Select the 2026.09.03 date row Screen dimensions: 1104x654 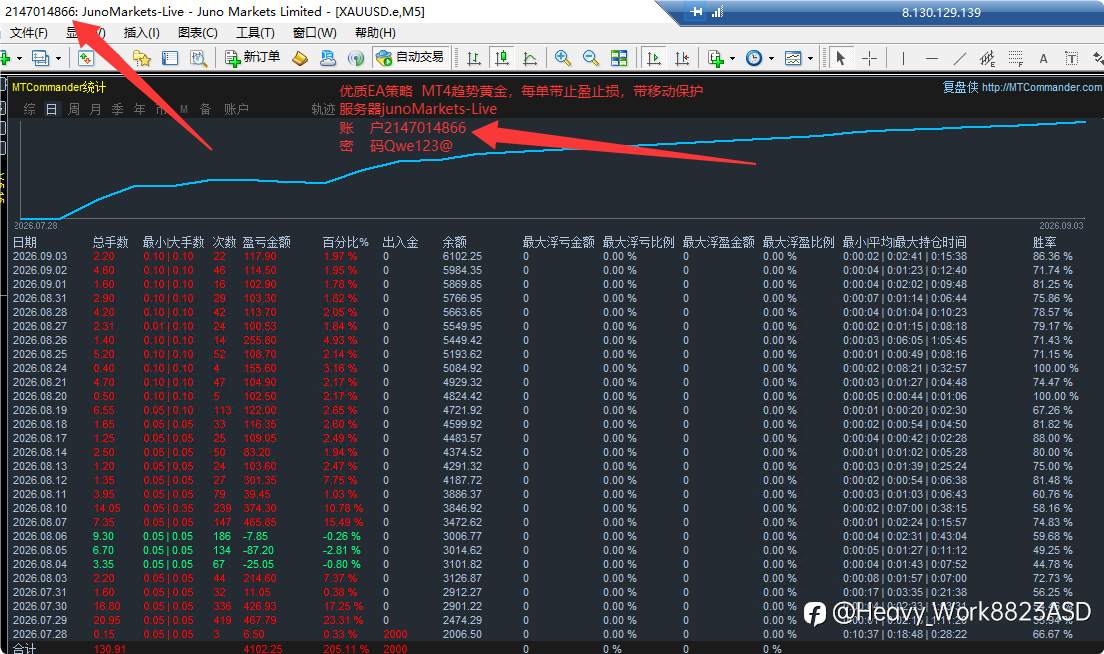40,256
